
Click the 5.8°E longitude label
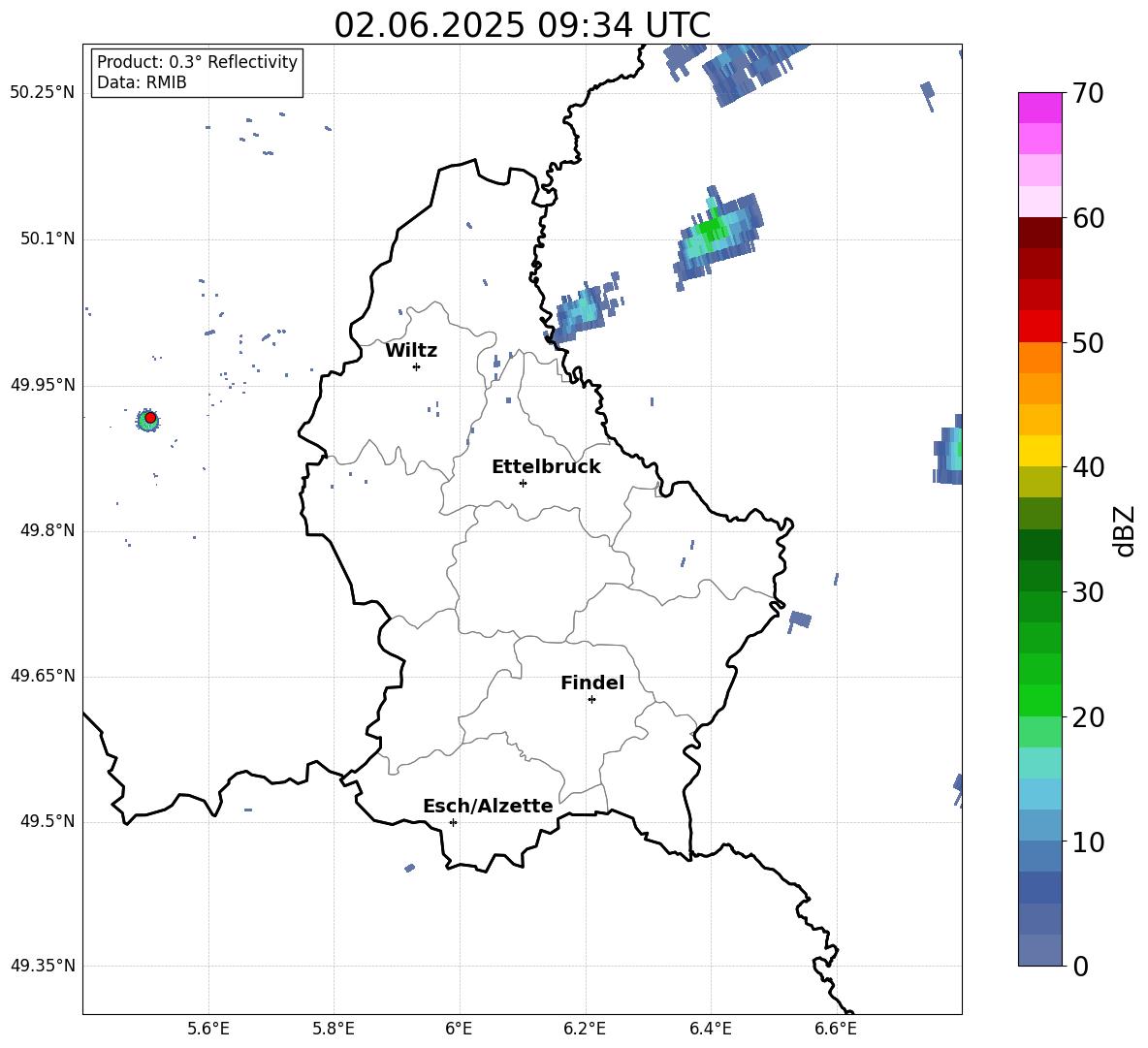[x=334, y=1029]
